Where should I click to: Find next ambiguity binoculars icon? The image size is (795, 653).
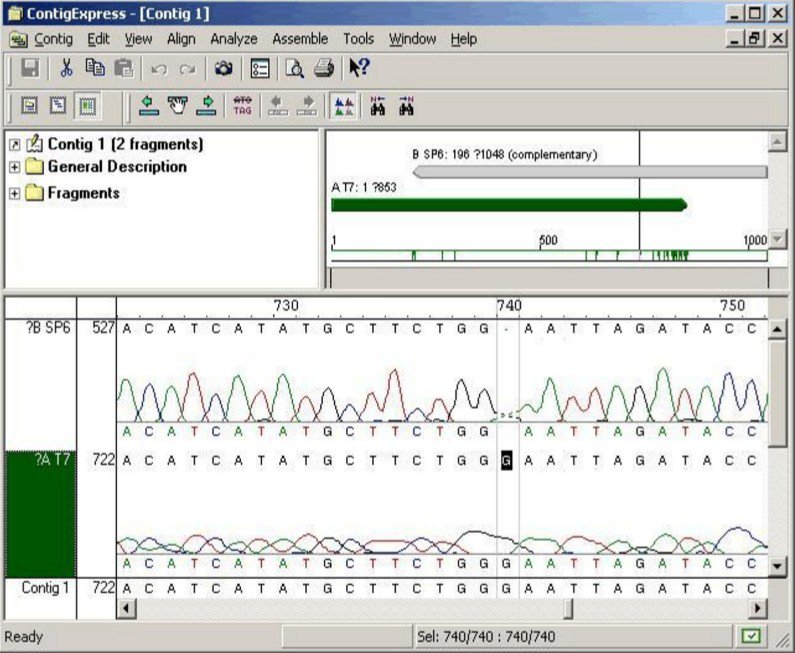tap(406, 106)
